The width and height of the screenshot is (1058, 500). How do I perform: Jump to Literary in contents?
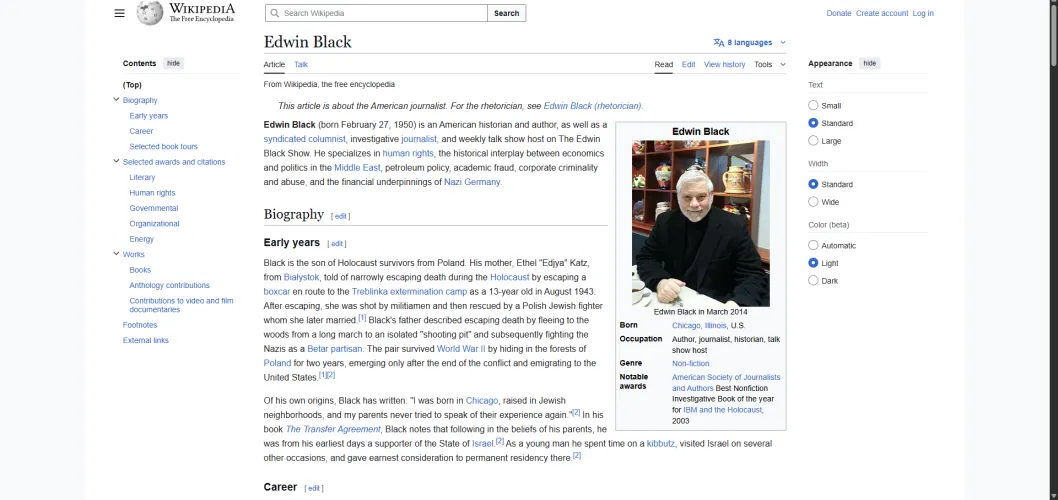tap(142, 177)
